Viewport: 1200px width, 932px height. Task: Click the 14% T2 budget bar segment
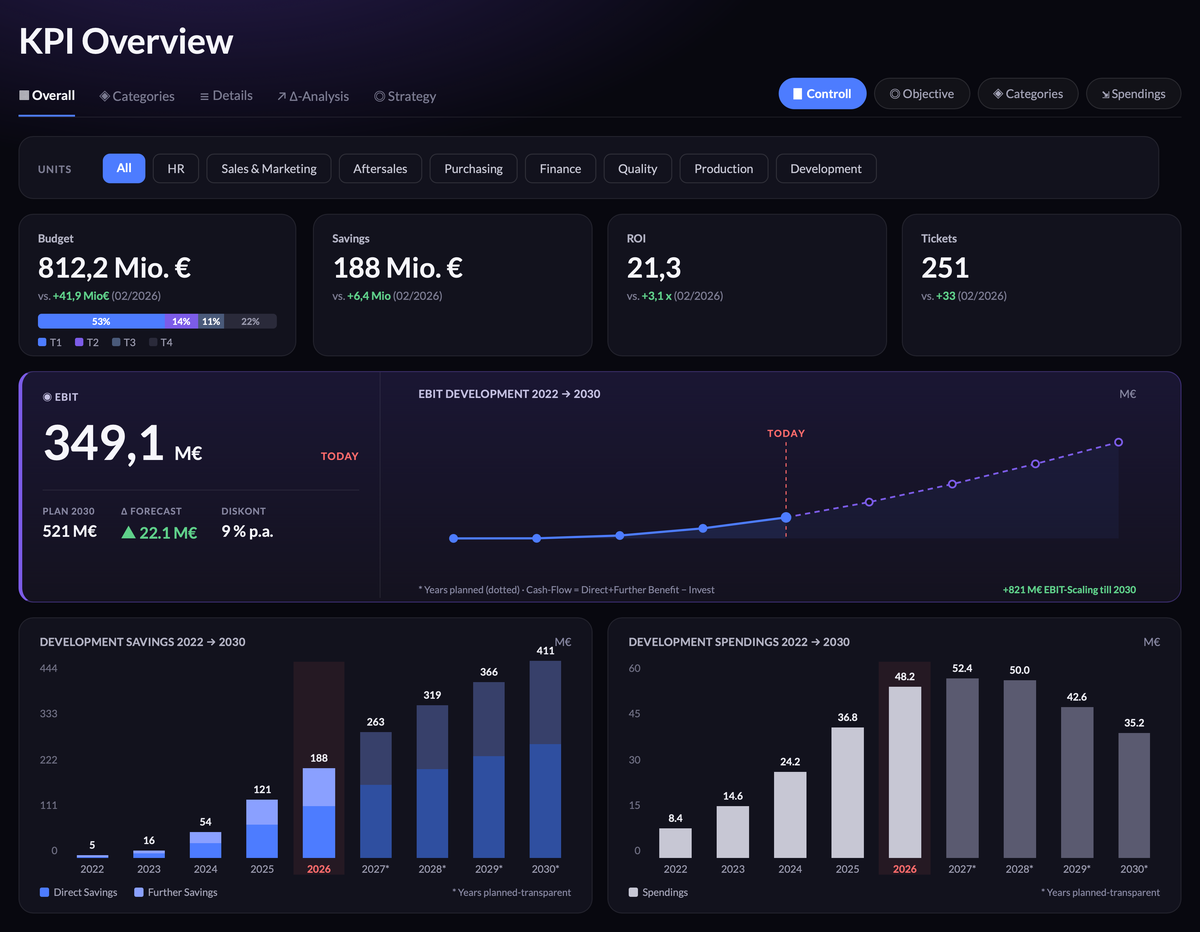[181, 321]
